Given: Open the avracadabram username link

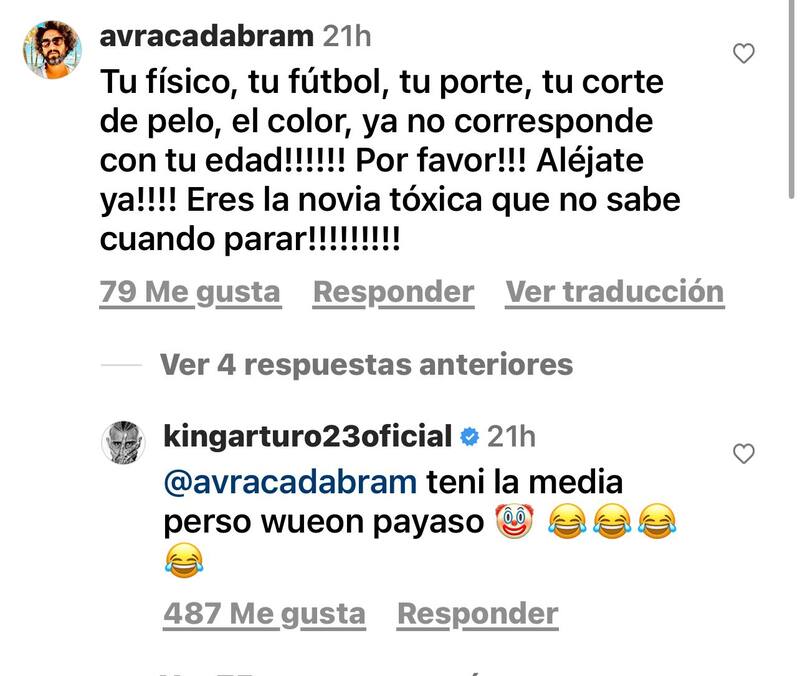Looking at the screenshot, I should click(x=207, y=37).
